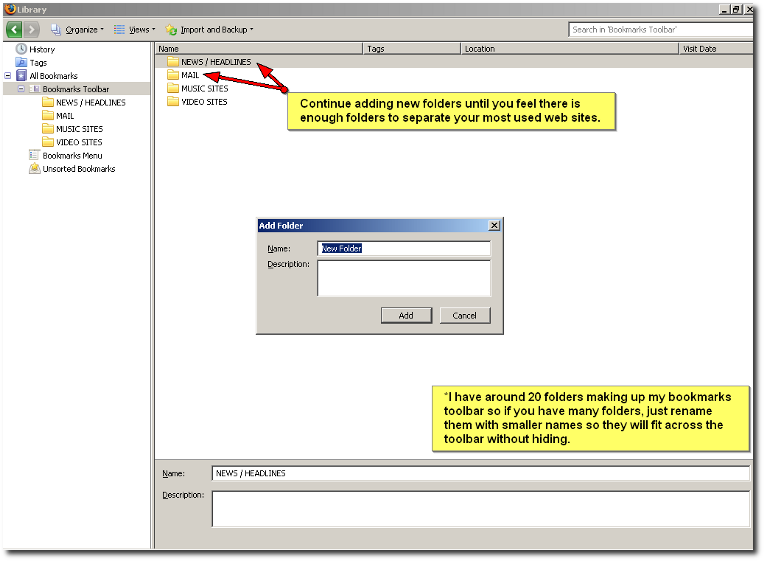Viewport: 764px width, 561px height.
Task: Select All Bookmarks in the sidebar
Action: tap(54, 76)
